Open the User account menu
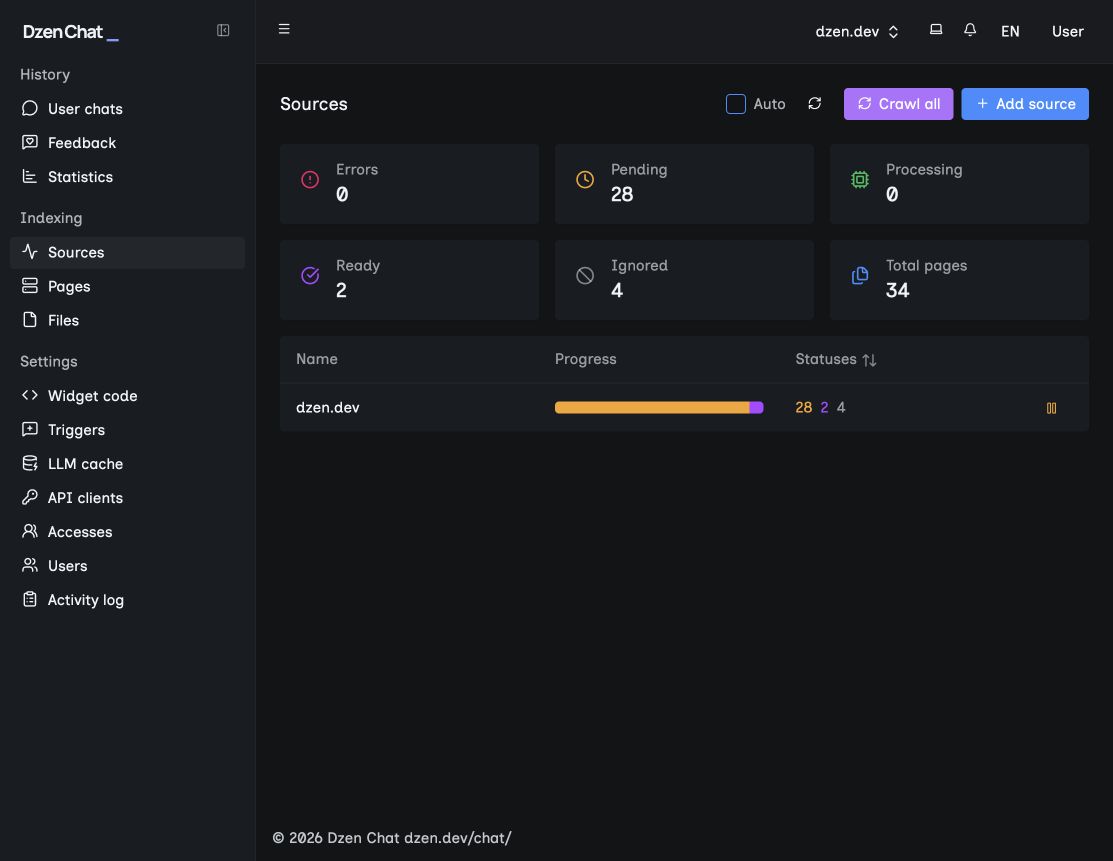 [1068, 31]
